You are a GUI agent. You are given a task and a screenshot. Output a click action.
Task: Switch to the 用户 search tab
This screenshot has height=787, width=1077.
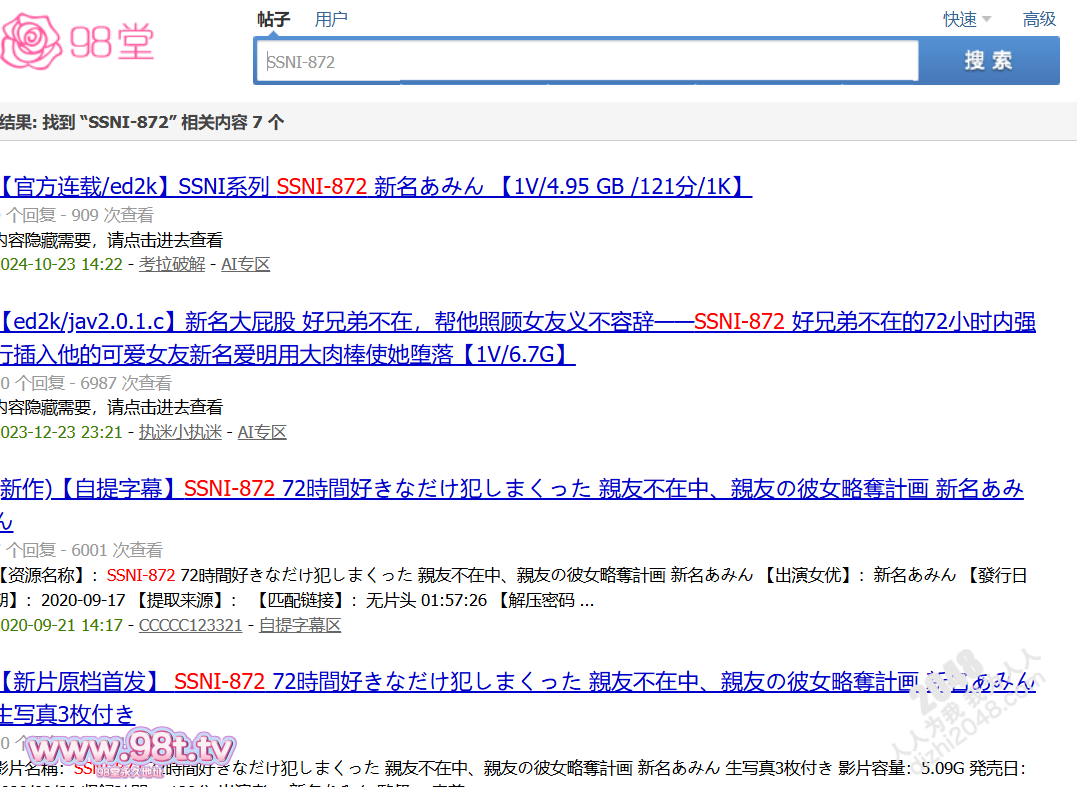331,19
